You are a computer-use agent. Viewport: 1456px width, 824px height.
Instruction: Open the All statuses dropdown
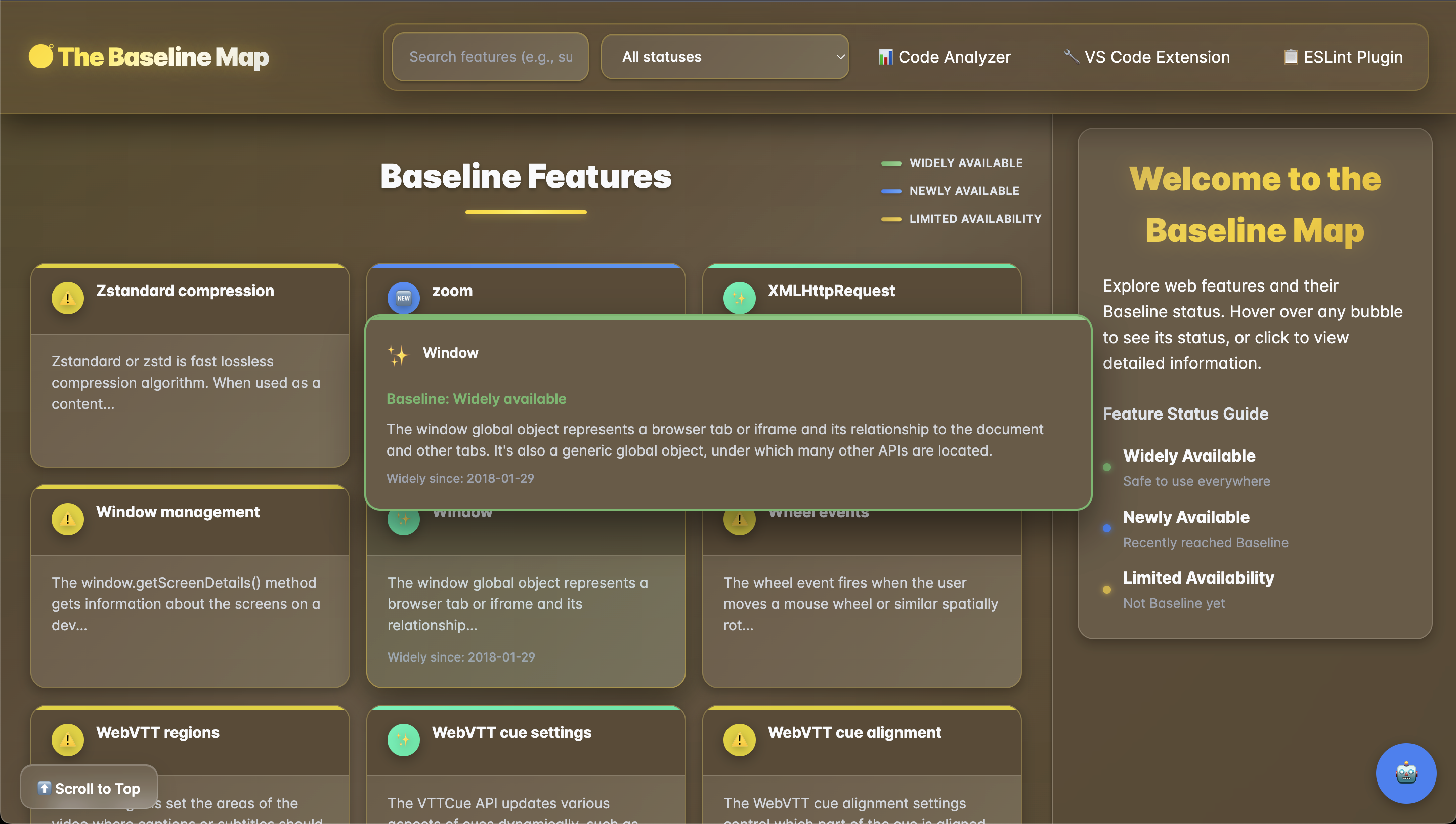tap(724, 57)
